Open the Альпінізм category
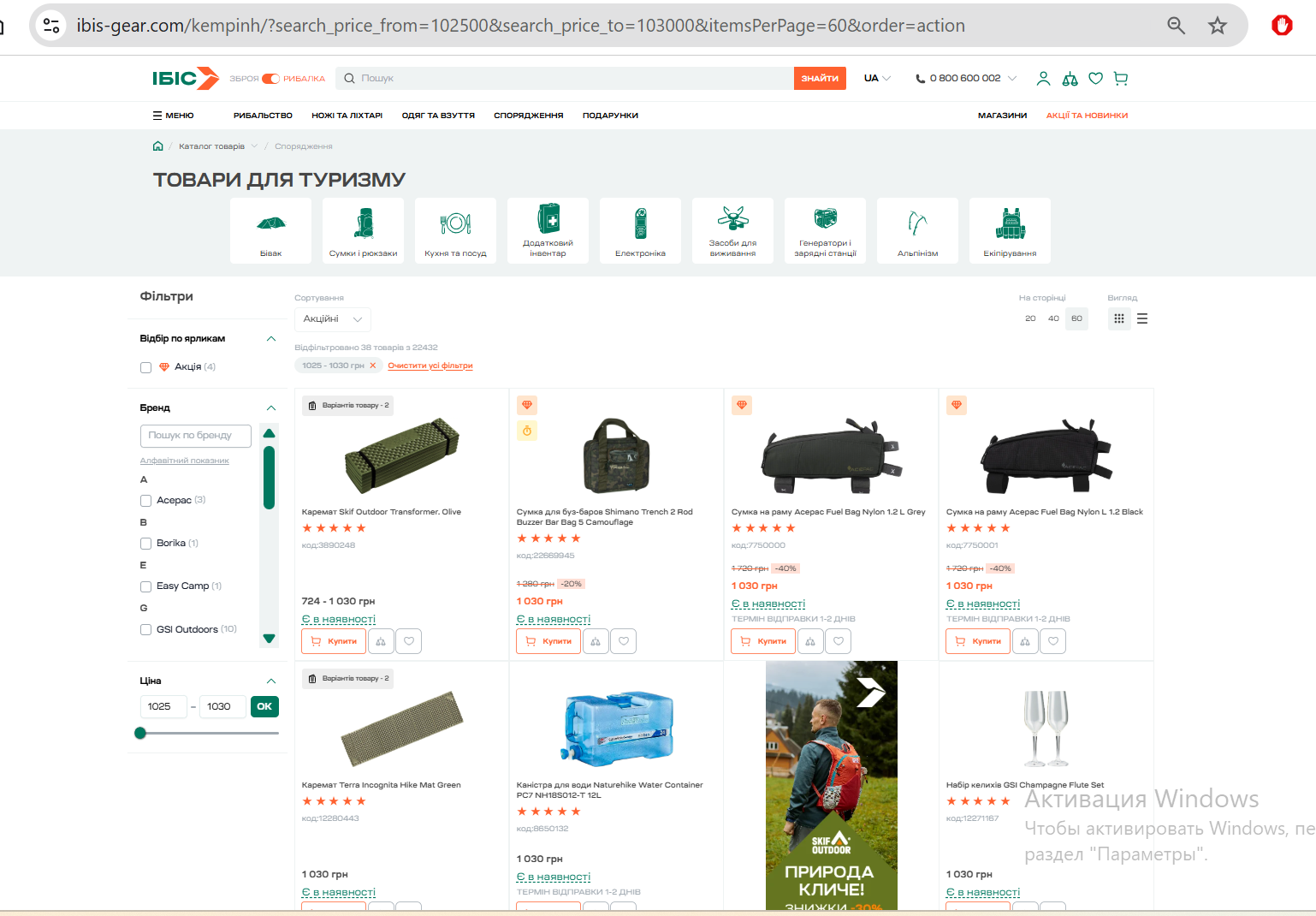Viewport: 1316px width, 916px height. (x=918, y=230)
